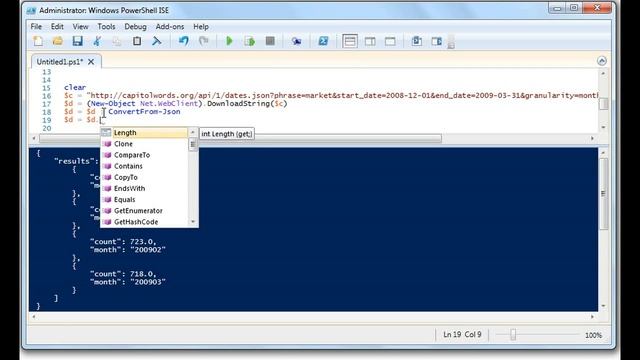This screenshot has width=640, height=360.
Task: Choose Clone in the IntelliSense list
Action: [x=144, y=144]
